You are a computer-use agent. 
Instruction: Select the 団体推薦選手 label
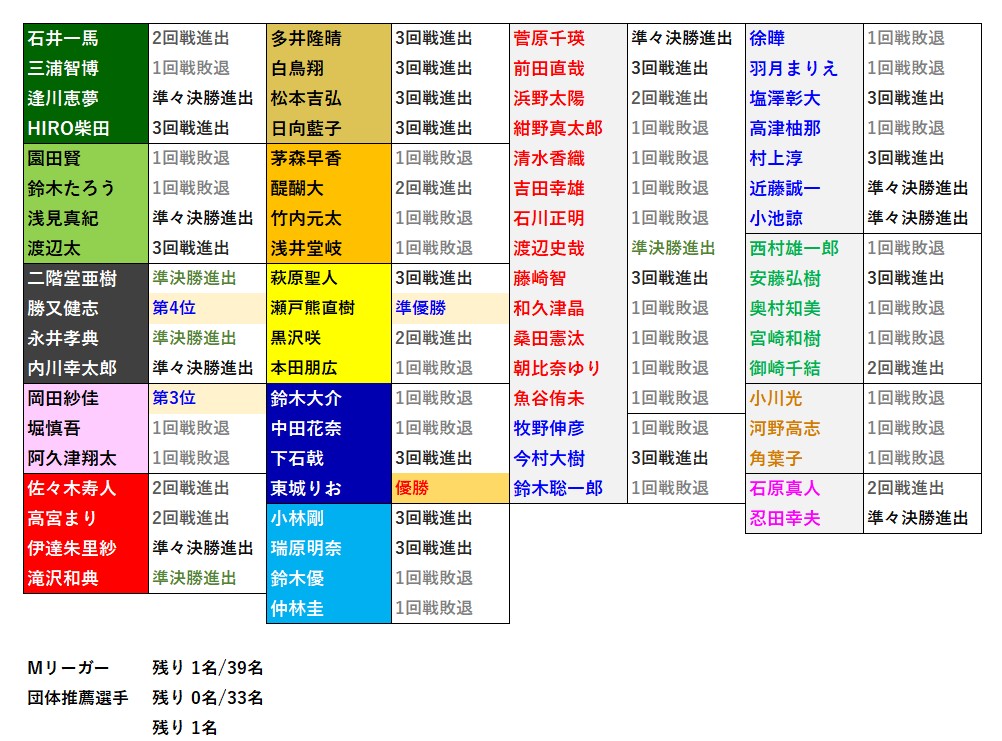(77, 698)
